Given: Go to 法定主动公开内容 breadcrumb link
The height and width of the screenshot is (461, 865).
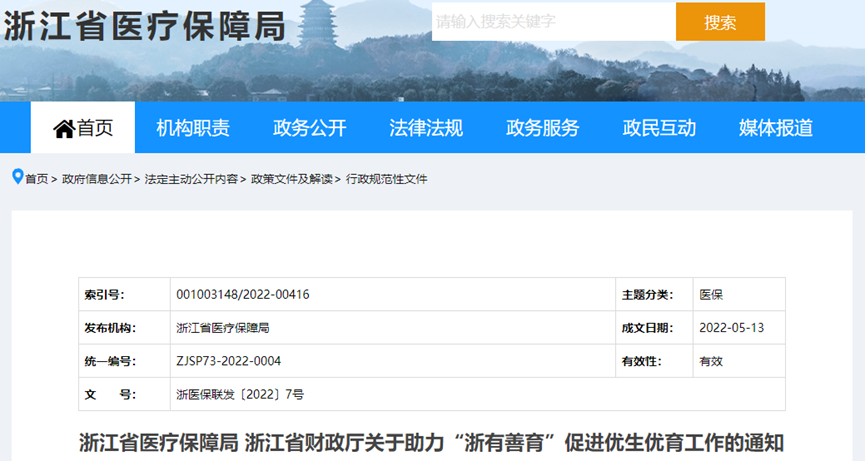Looking at the screenshot, I should coord(191,179).
